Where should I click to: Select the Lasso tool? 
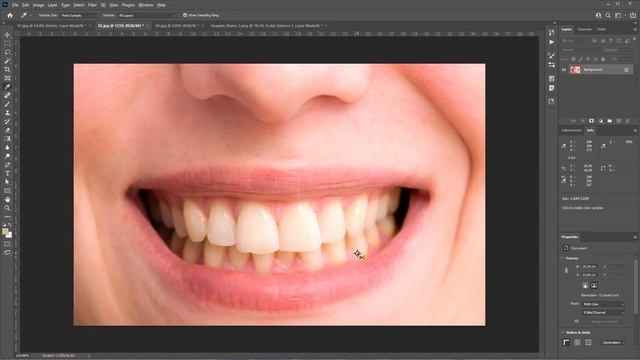pyautogui.click(x=7, y=52)
